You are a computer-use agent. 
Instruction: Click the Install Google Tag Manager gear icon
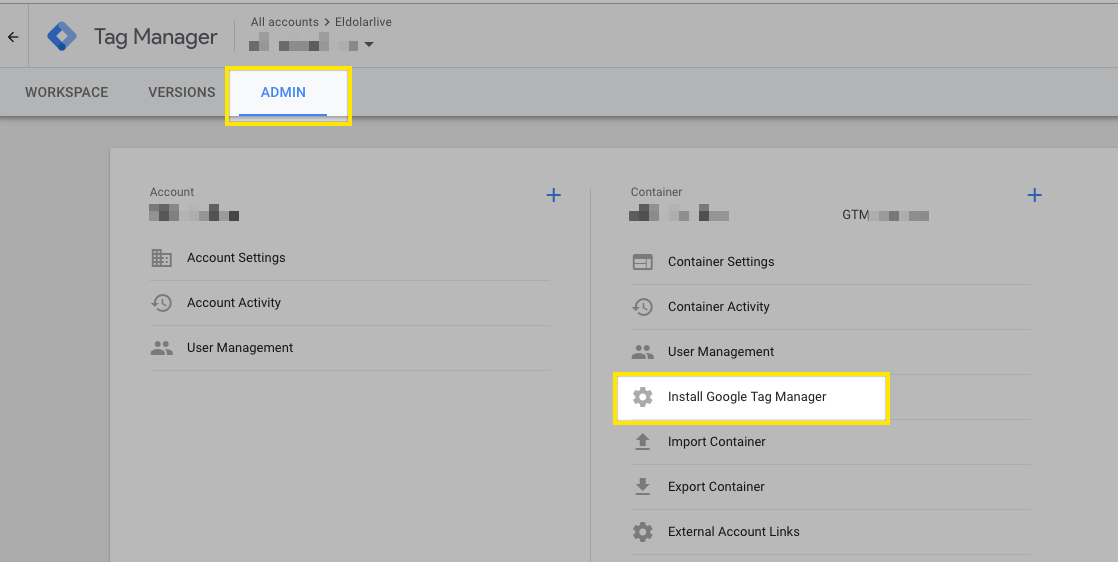(x=642, y=397)
